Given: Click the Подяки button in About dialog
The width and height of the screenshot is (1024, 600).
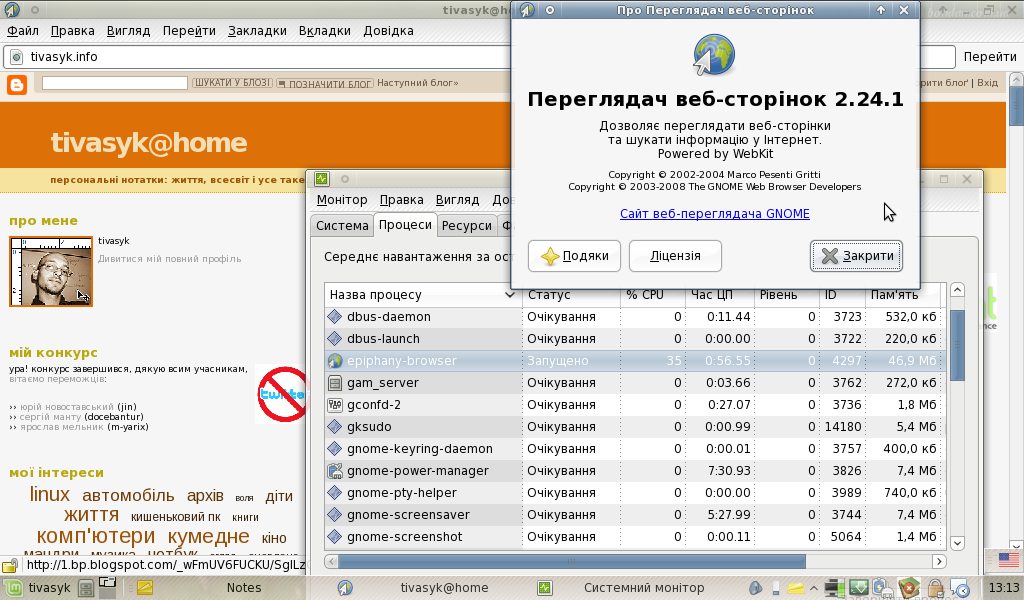Looking at the screenshot, I should click(574, 256).
